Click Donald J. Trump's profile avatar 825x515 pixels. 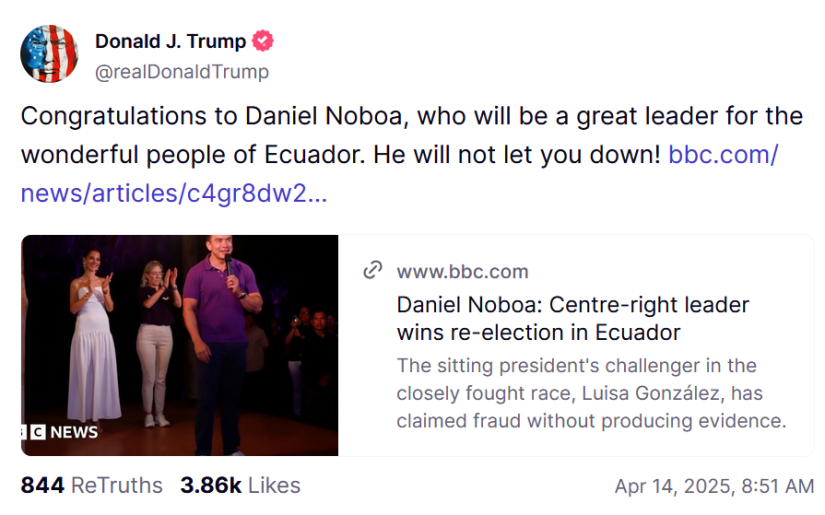point(49,54)
